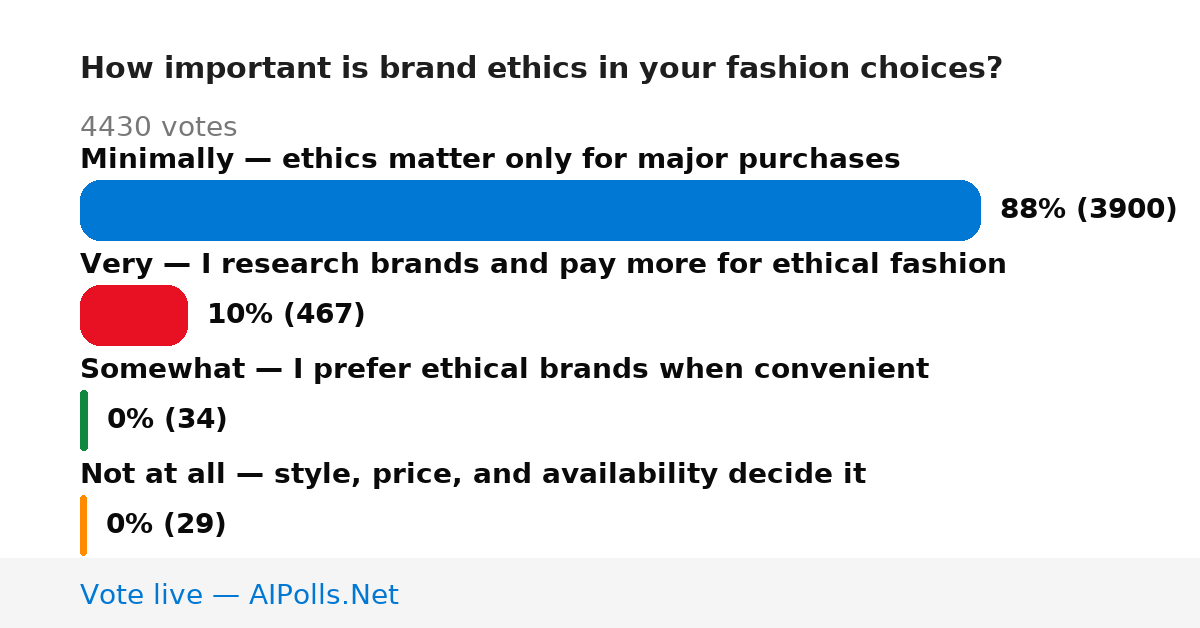
Task: Click the 0% (29) result label
Action: click(166, 525)
